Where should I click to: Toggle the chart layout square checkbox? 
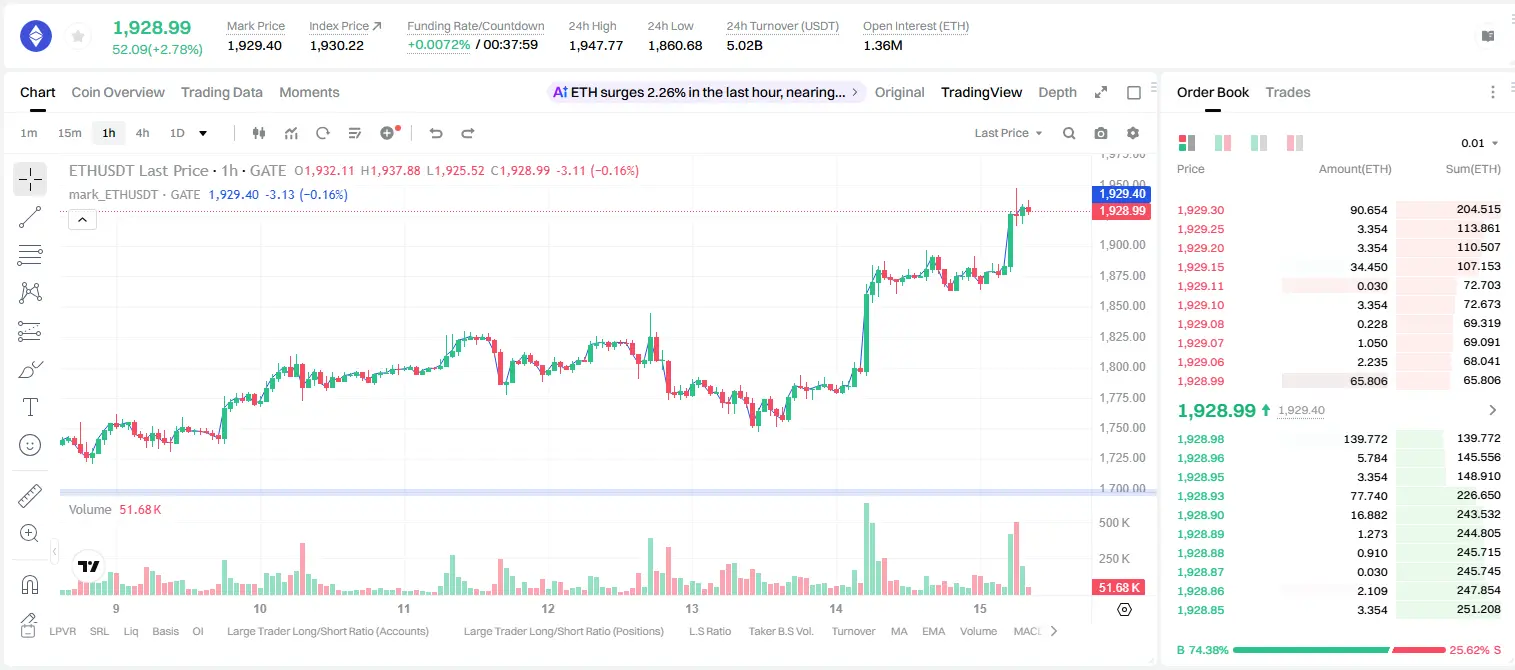tap(1134, 92)
